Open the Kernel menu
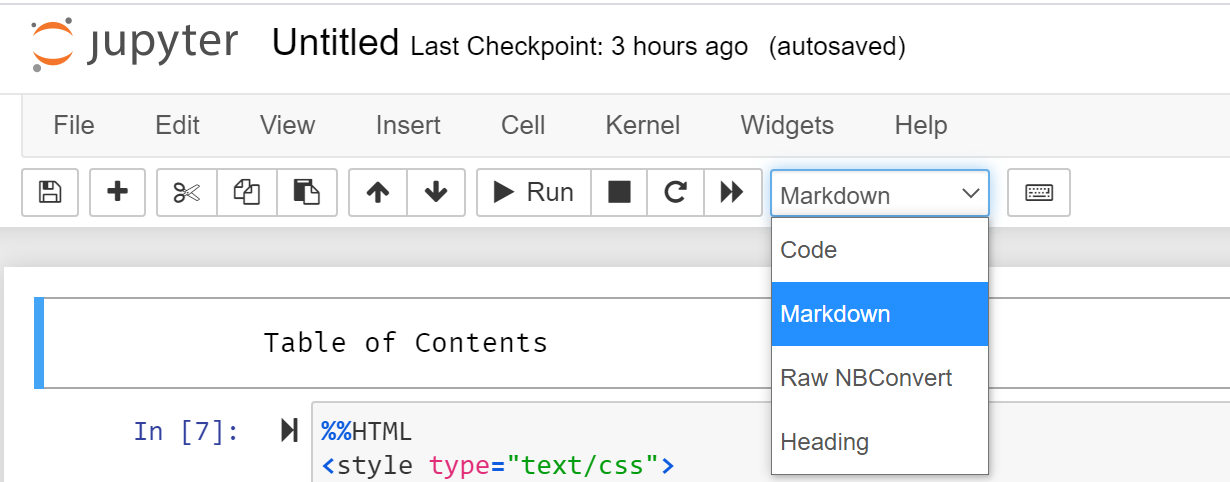This screenshot has width=1230, height=482. [x=643, y=125]
